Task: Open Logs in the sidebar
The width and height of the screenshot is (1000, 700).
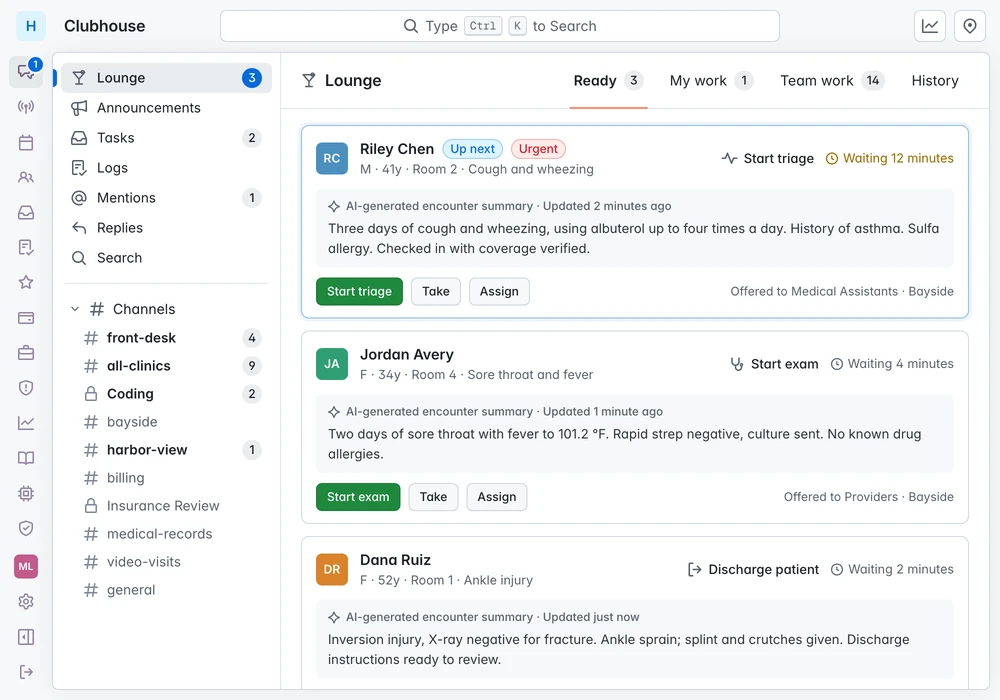Action: pos(166,168)
